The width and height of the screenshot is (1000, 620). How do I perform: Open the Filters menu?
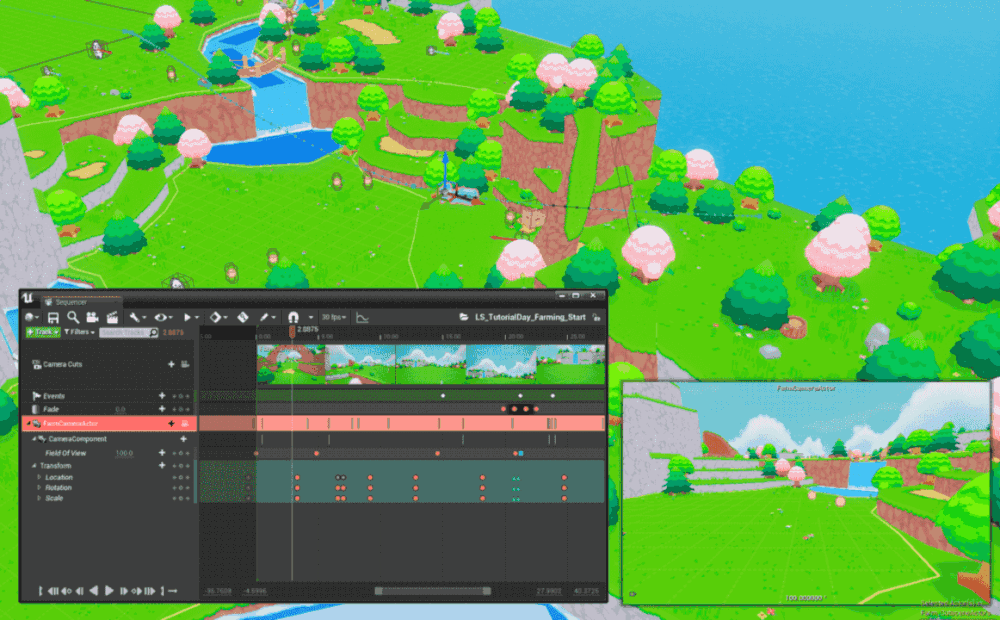pos(79,332)
